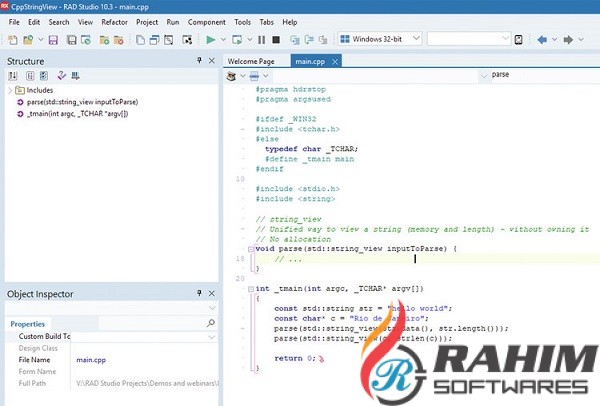Click the Run Without Debugging icon
The width and height of the screenshot is (600, 406).
point(237,39)
